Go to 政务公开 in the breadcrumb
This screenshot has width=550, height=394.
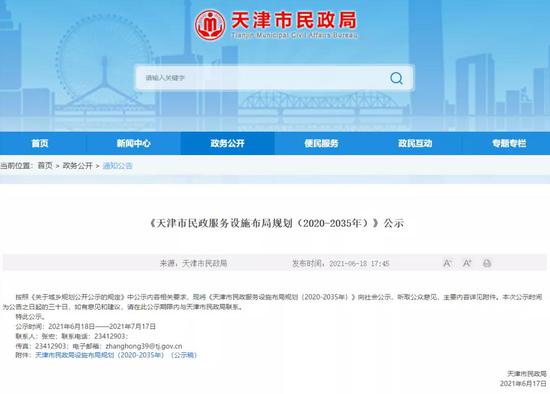(x=78, y=166)
